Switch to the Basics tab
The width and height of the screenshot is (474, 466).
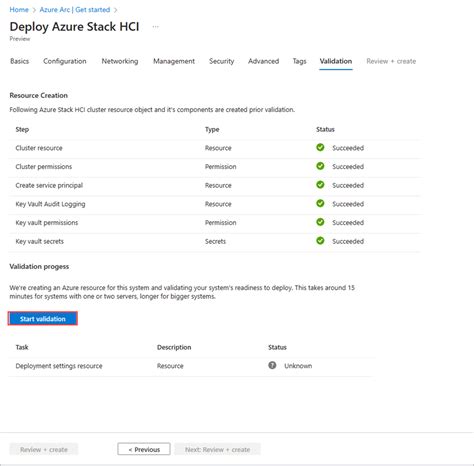(x=19, y=61)
